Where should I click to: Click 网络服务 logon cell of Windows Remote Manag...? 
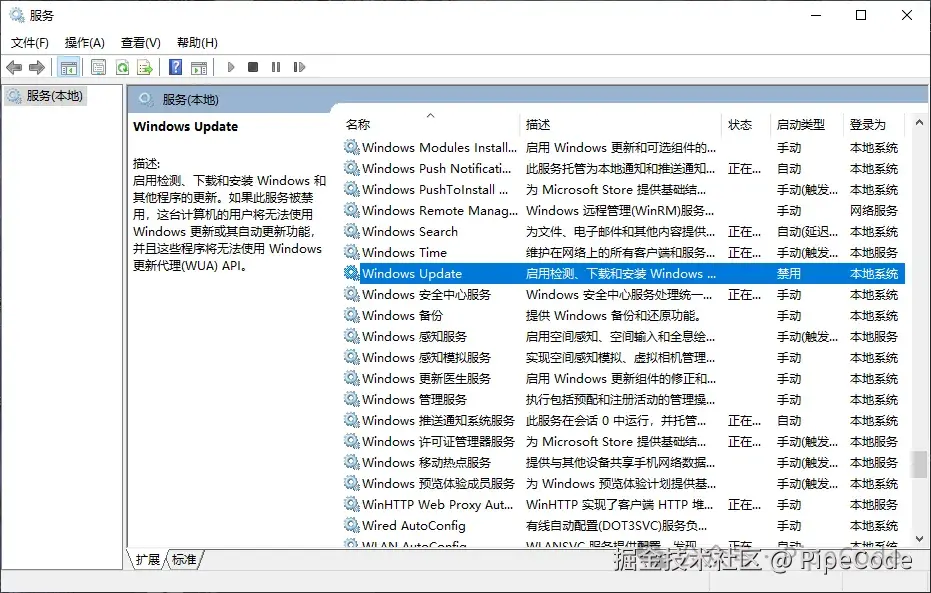(873, 211)
